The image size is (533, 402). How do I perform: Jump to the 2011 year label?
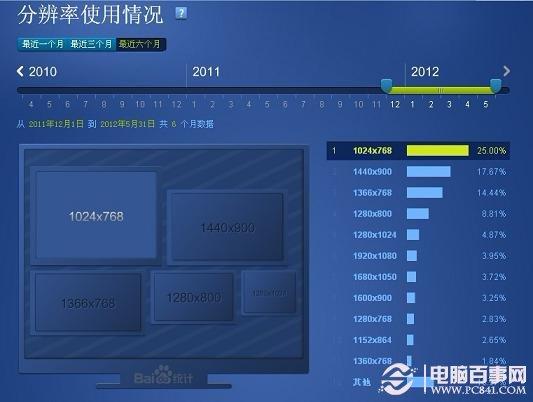coord(206,72)
